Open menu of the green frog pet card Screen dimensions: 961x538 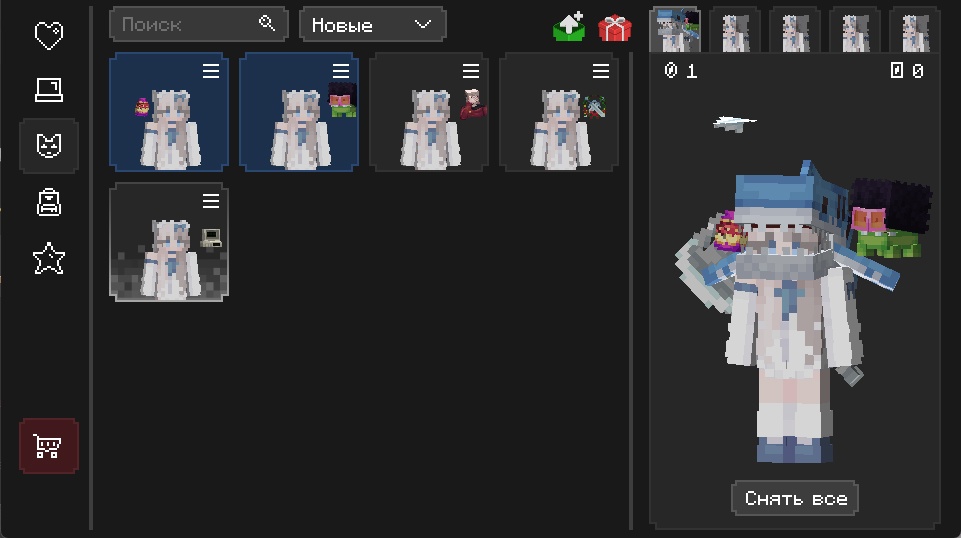(341, 71)
